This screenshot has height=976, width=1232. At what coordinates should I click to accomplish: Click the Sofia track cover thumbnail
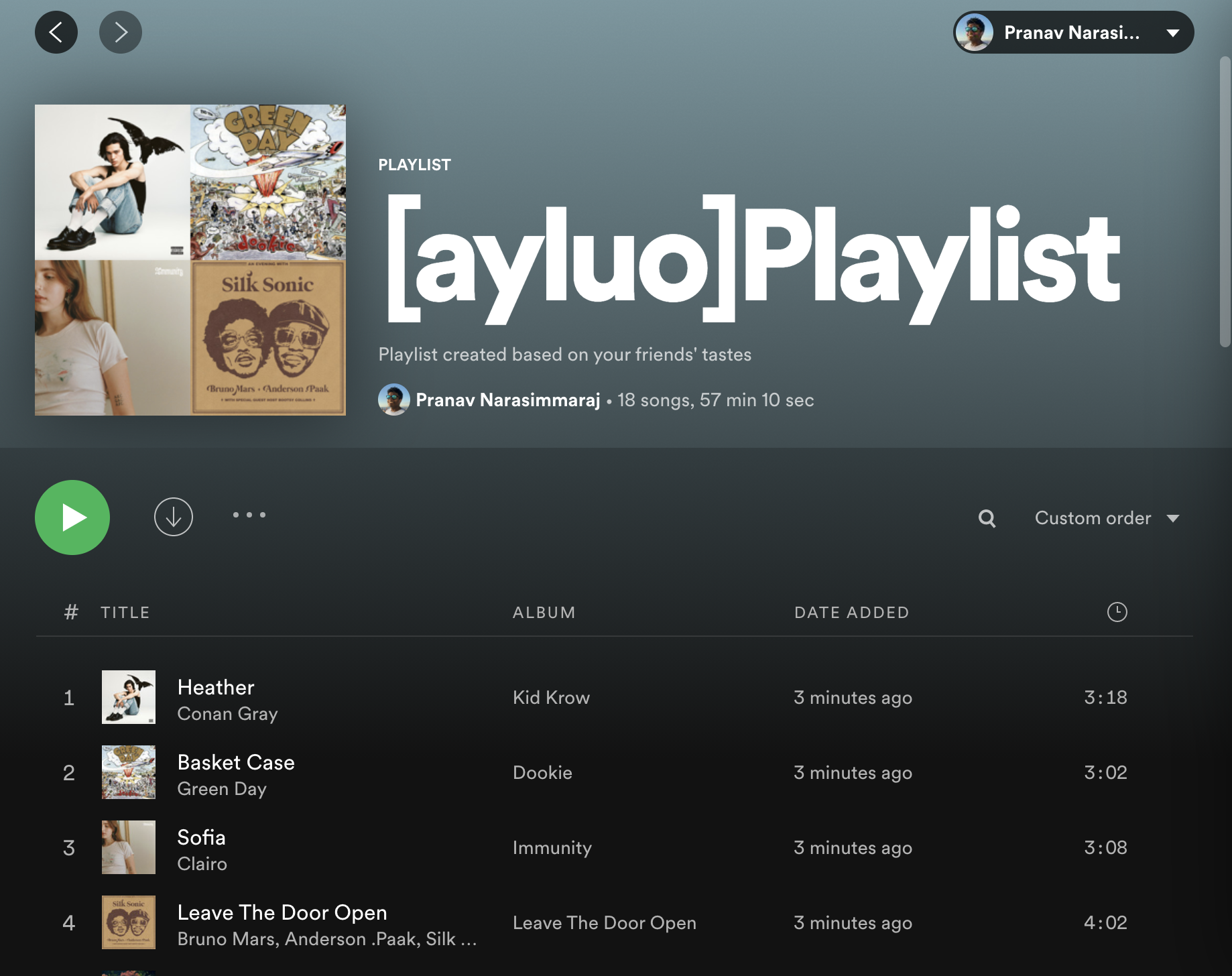coord(129,847)
